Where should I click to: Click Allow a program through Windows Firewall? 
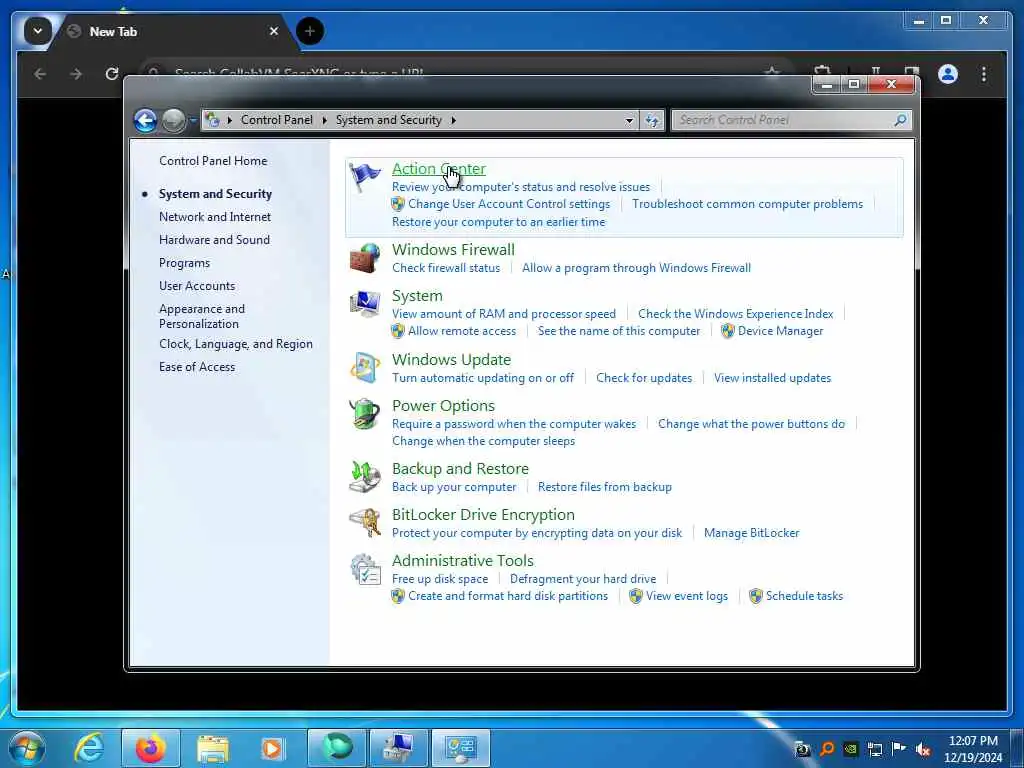click(636, 268)
